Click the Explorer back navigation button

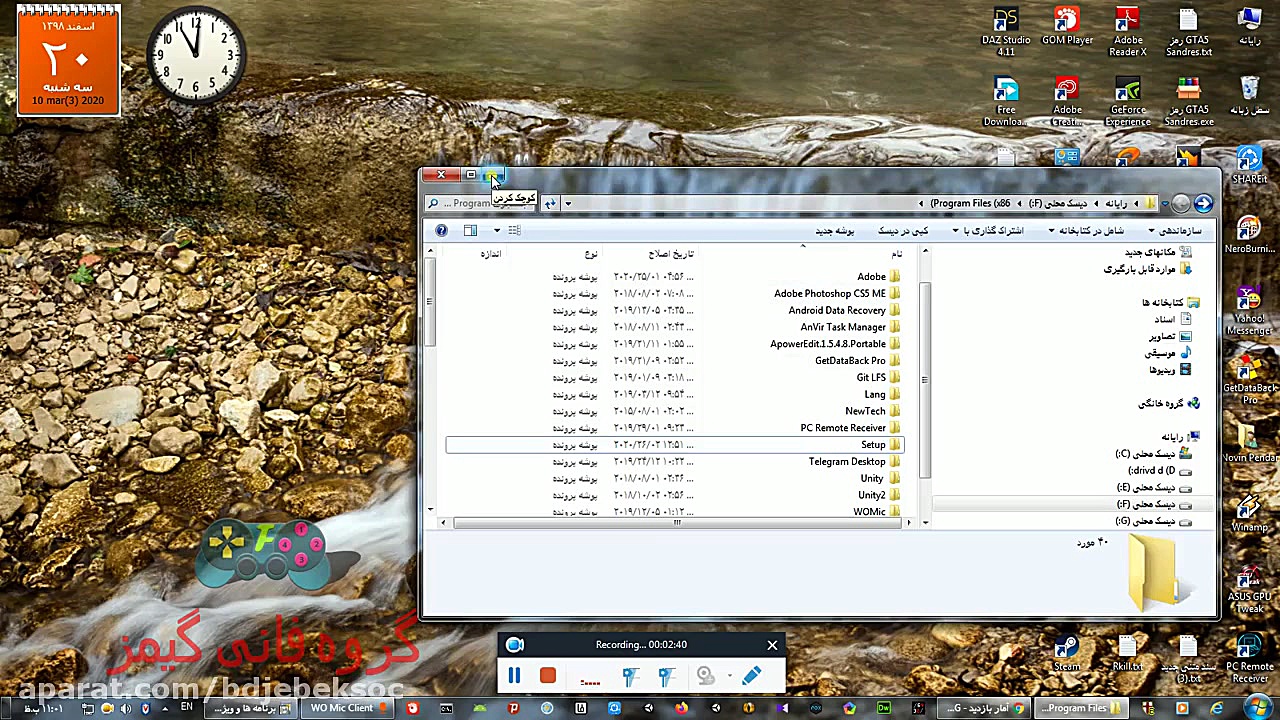1203,203
